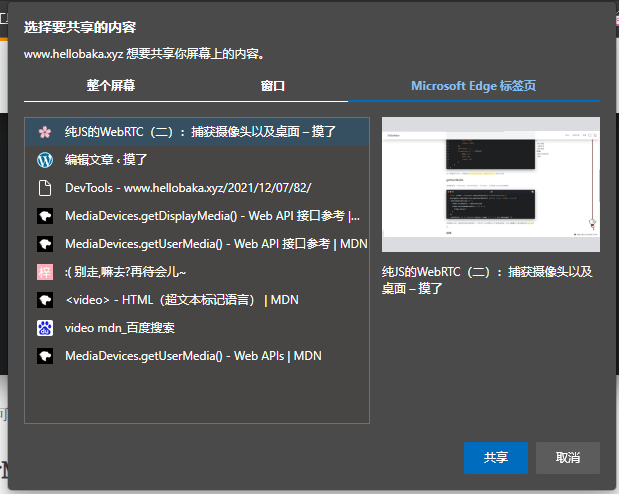Image resolution: width=619 pixels, height=494 pixels.
Task: Click the pink flower favicon of WebRTC tab
Action: tap(45, 132)
